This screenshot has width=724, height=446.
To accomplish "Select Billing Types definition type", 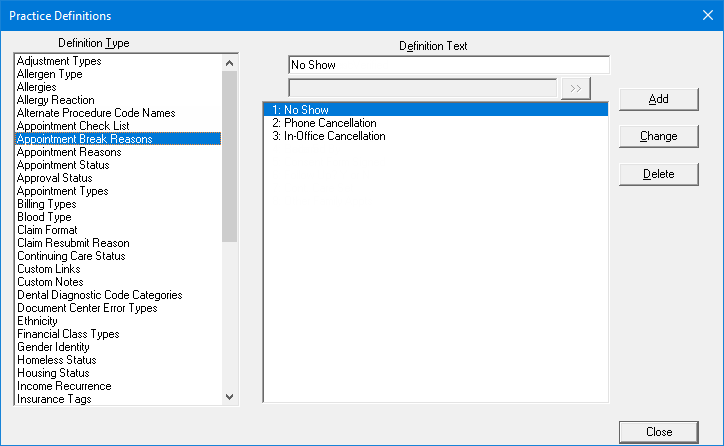I will (x=118, y=204).
